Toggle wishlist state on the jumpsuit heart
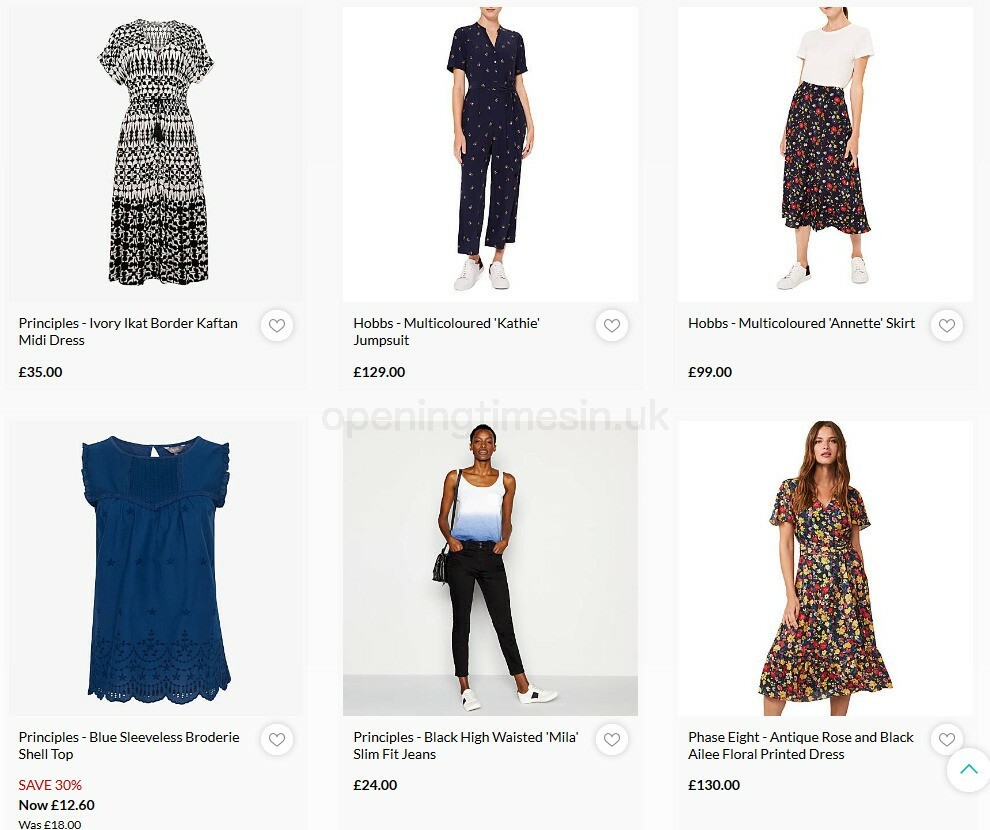 [x=611, y=325]
